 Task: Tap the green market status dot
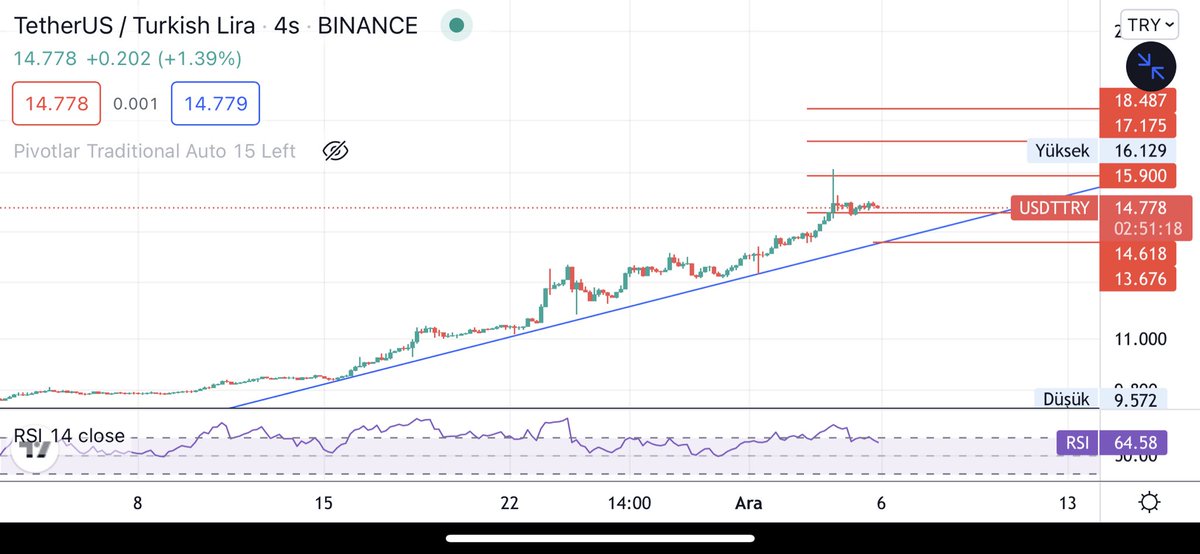point(457,26)
